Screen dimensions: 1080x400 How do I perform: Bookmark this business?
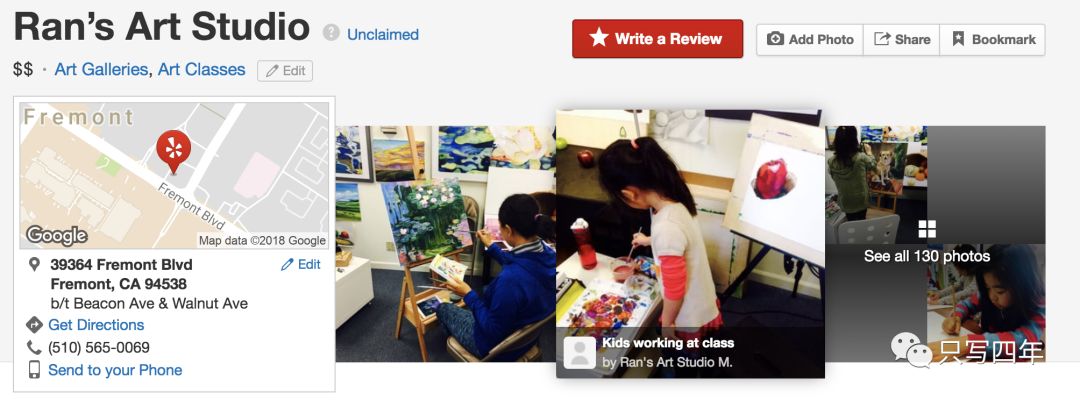[x=993, y=39]
